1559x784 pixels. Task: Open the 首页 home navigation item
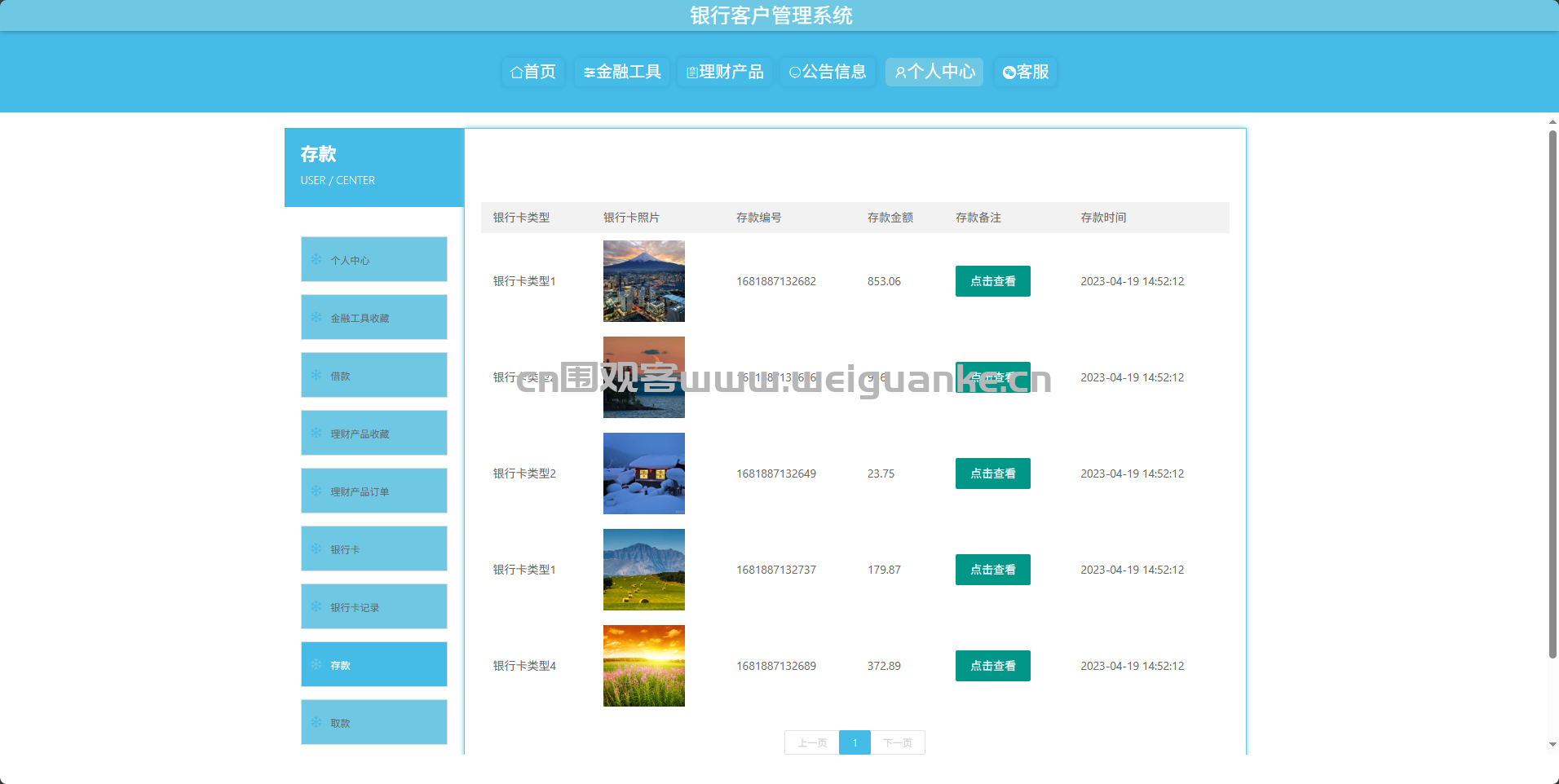533,72
